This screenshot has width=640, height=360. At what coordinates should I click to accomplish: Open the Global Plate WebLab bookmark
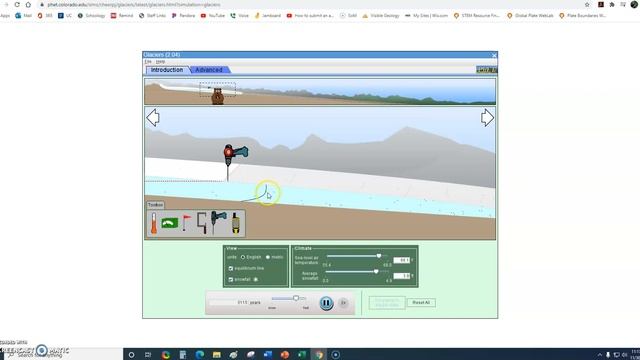tap(530, 16)
